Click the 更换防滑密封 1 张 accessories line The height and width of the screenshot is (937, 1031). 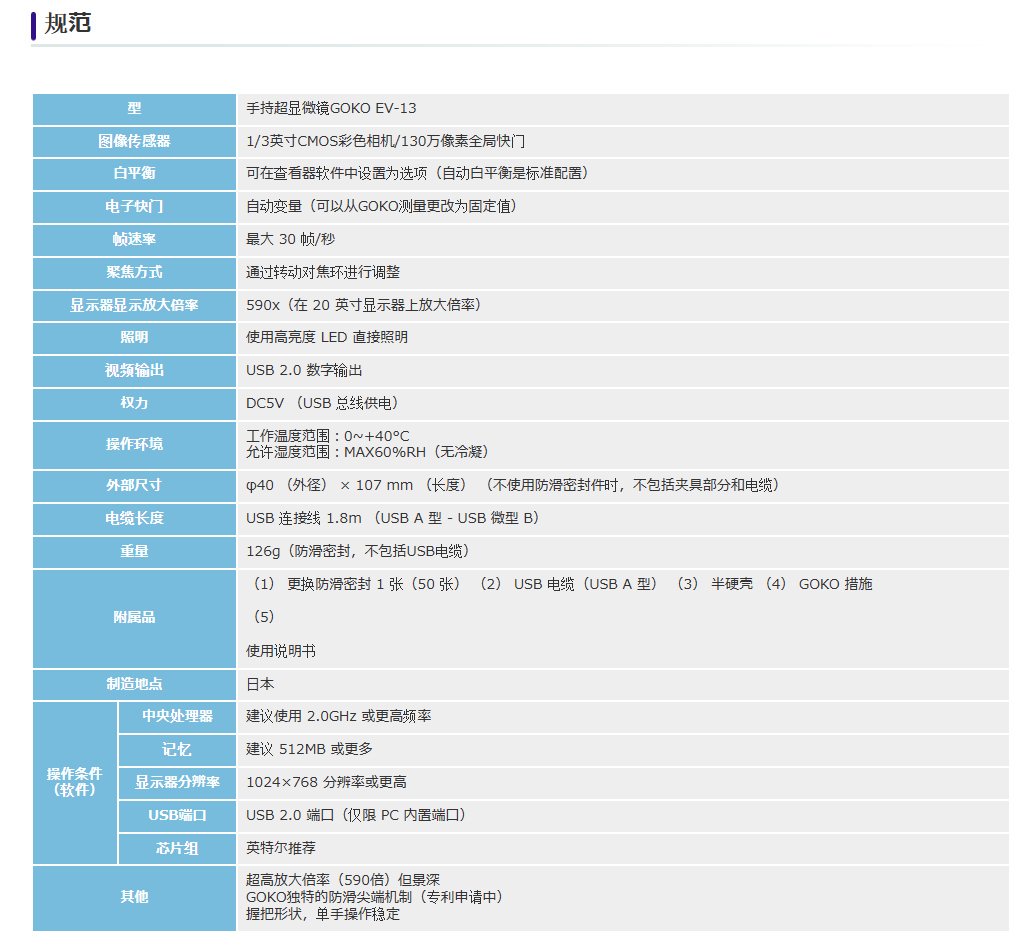(x=560, y=584)
